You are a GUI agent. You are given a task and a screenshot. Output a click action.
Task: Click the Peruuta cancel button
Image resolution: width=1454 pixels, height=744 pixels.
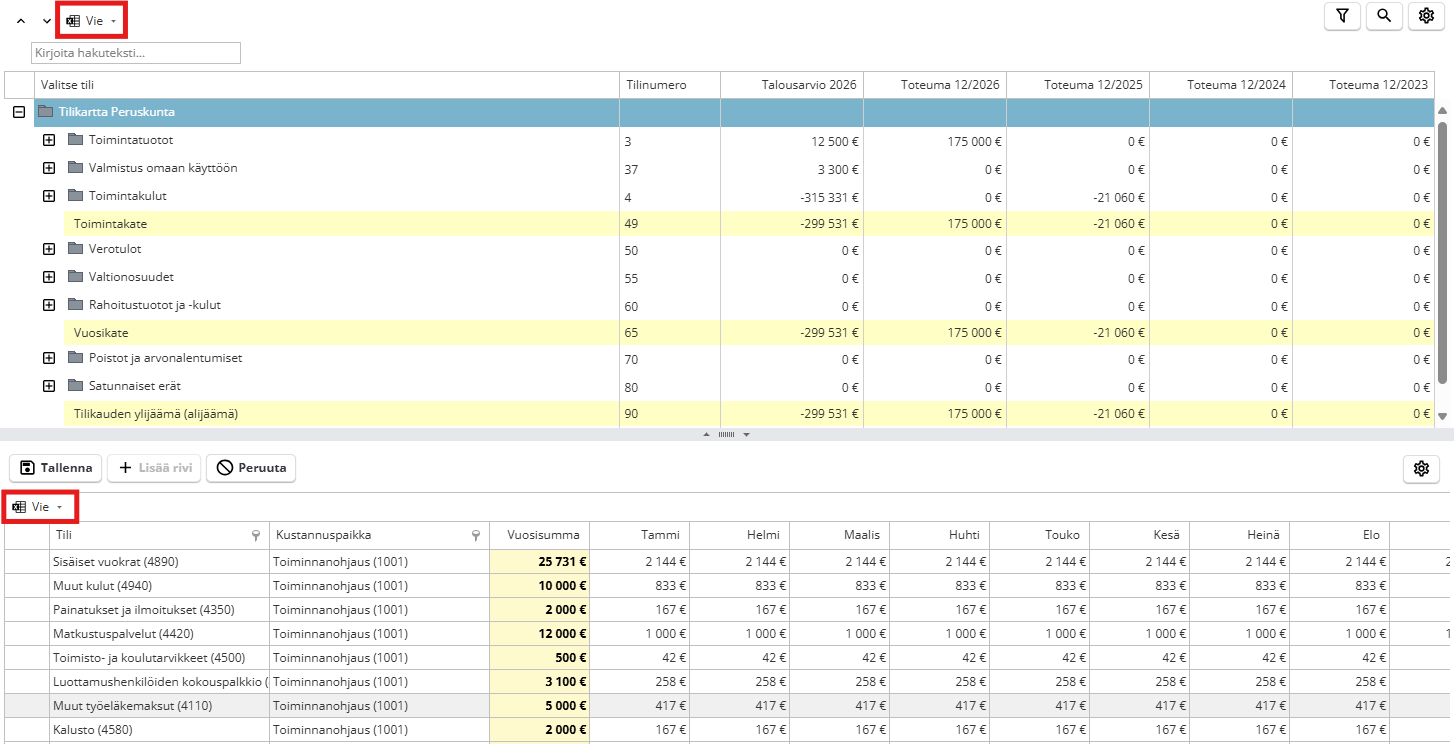click(x=251, y=468)
